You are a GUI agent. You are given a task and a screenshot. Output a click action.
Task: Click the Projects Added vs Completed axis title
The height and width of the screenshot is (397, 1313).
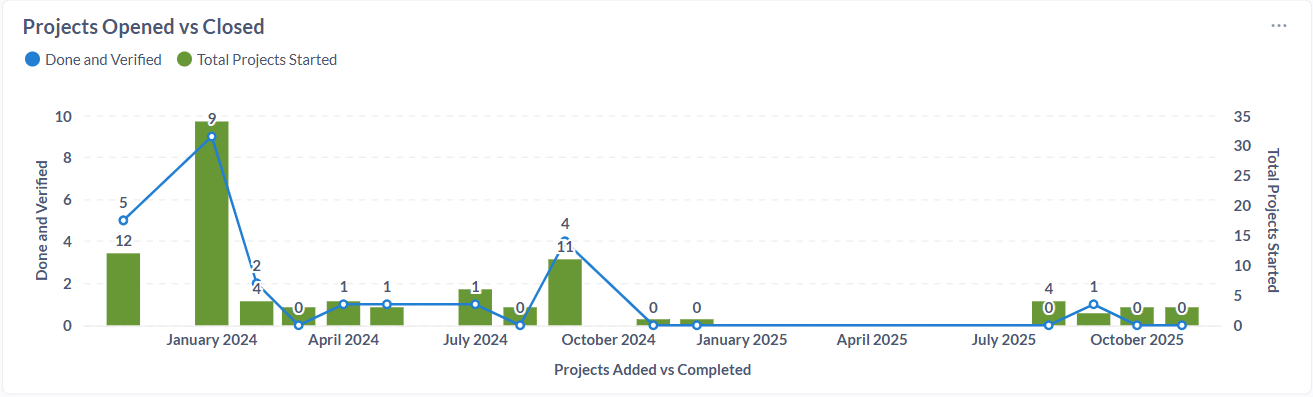click(x=652, y=370)
